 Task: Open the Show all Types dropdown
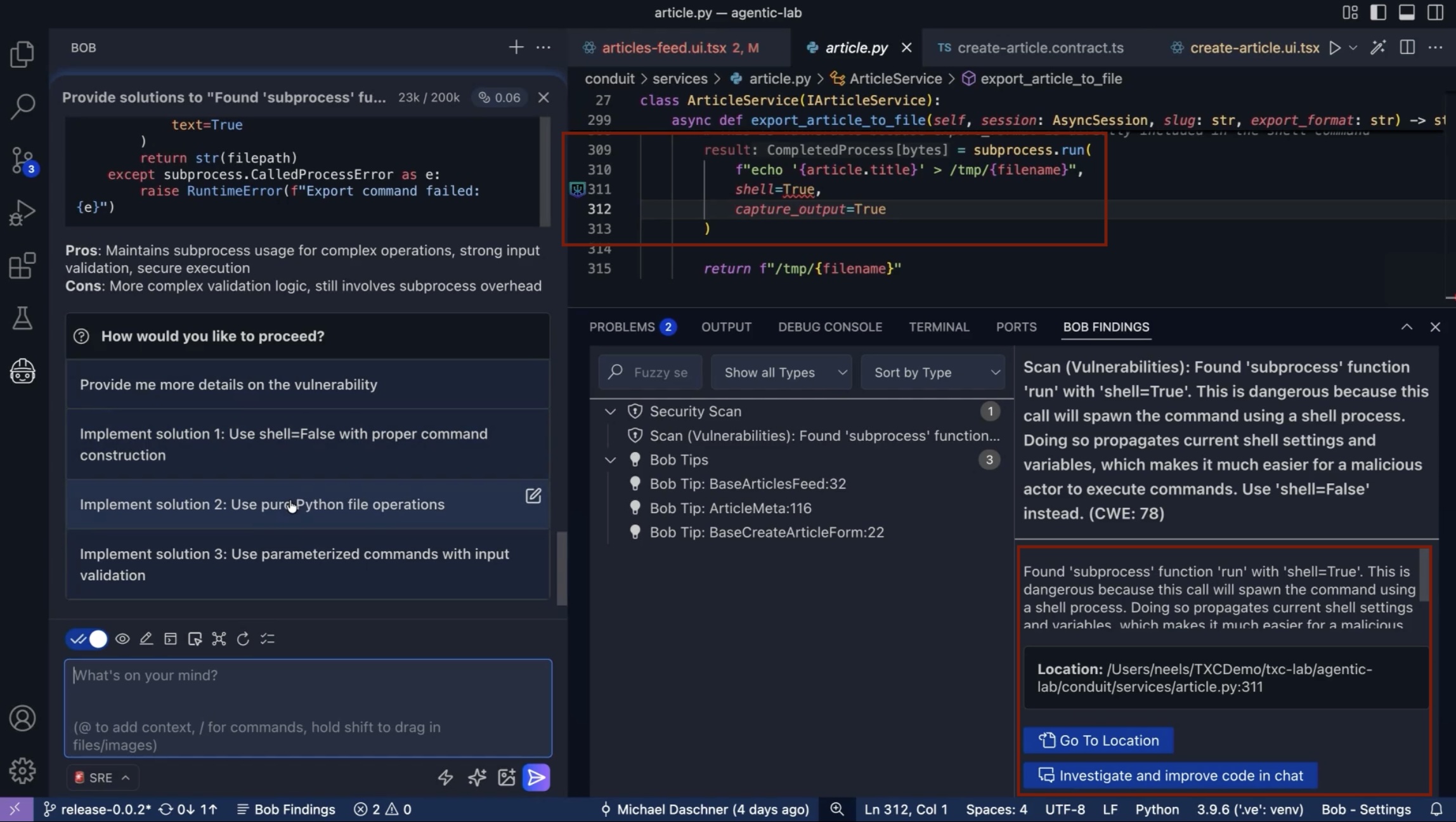pyautogui.click(x=783, y=372)
